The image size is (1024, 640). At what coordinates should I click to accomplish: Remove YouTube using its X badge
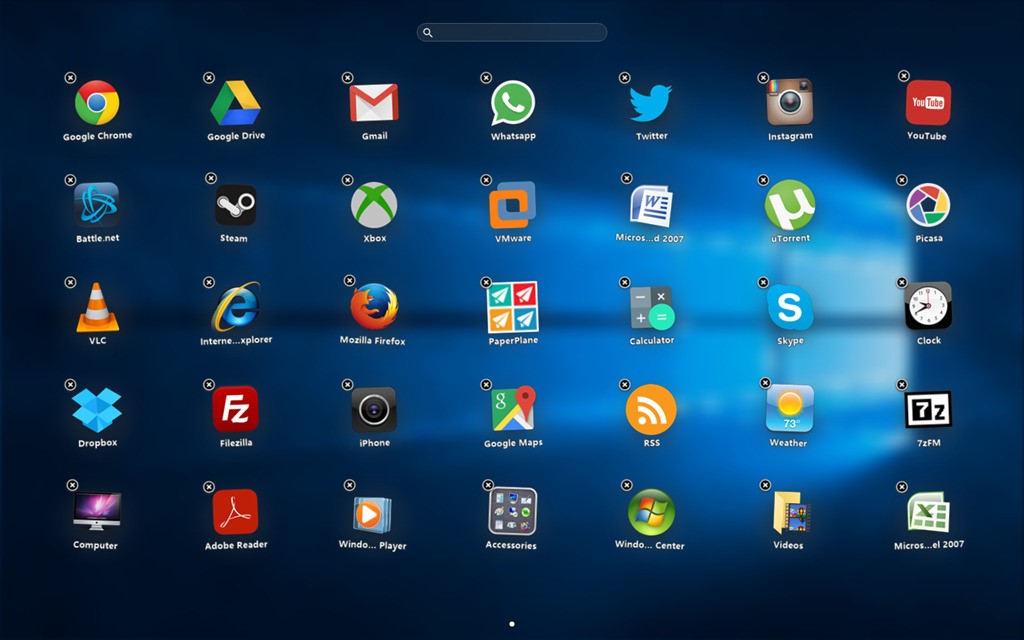click(x=904, y=76)
